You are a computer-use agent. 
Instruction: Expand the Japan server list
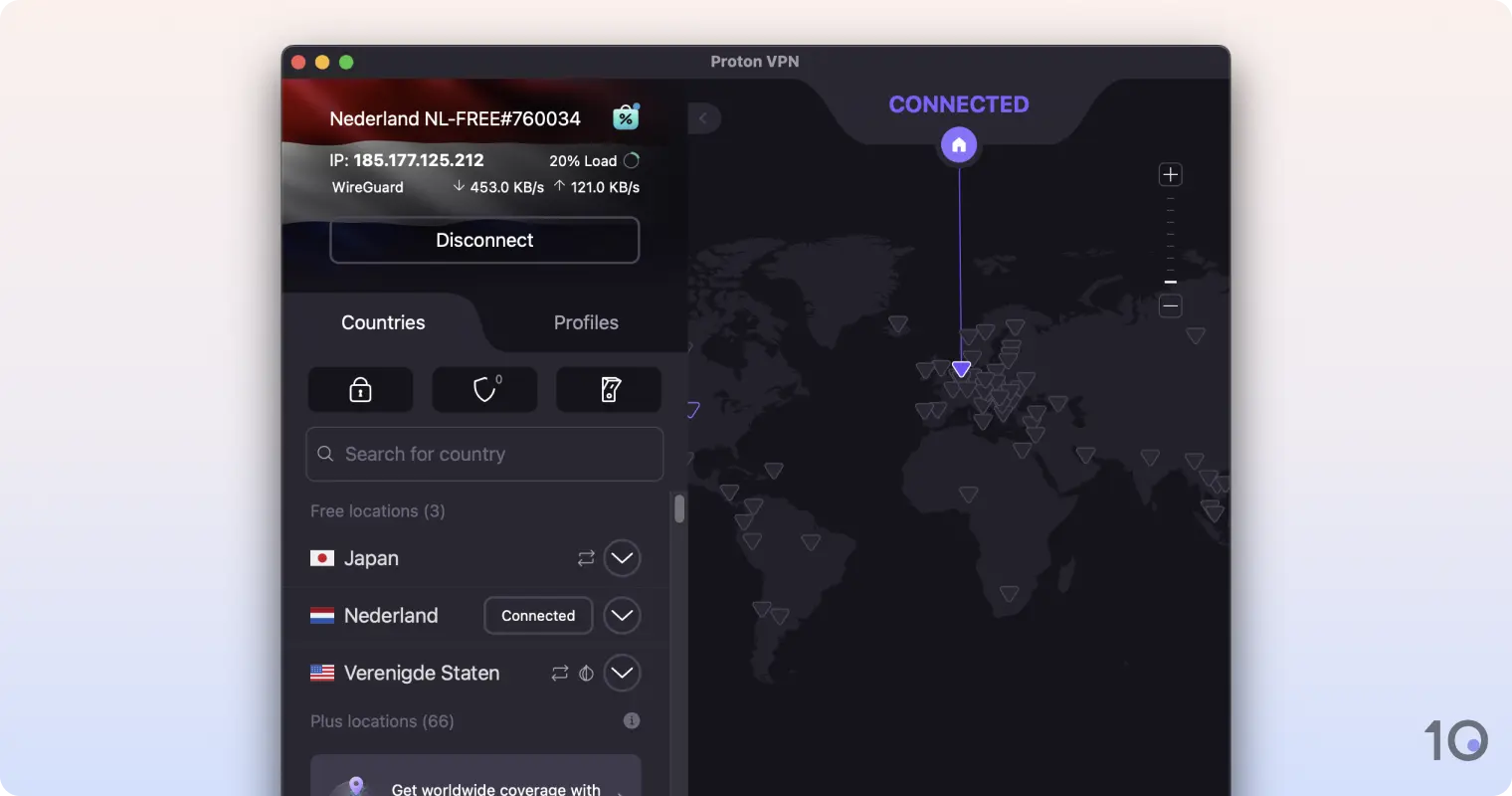pyautogui.click(x=623, y=558)
